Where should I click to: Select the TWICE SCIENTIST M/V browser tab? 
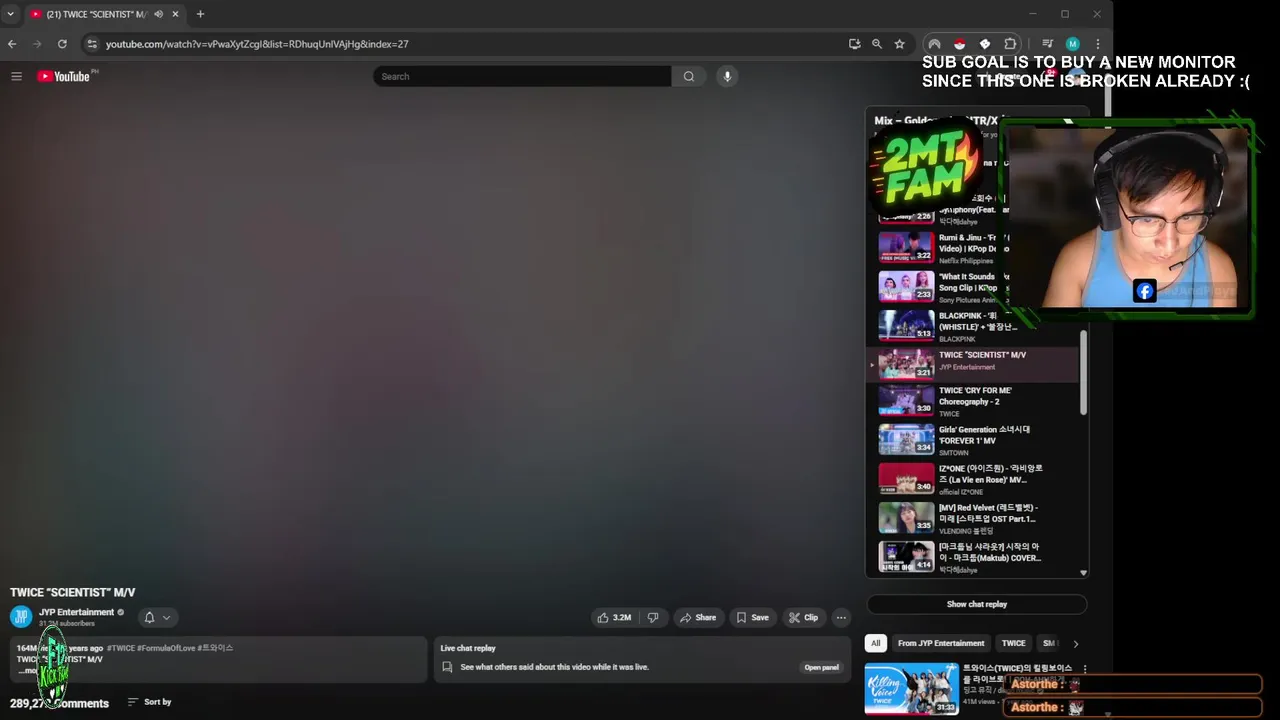pos(97,14)
